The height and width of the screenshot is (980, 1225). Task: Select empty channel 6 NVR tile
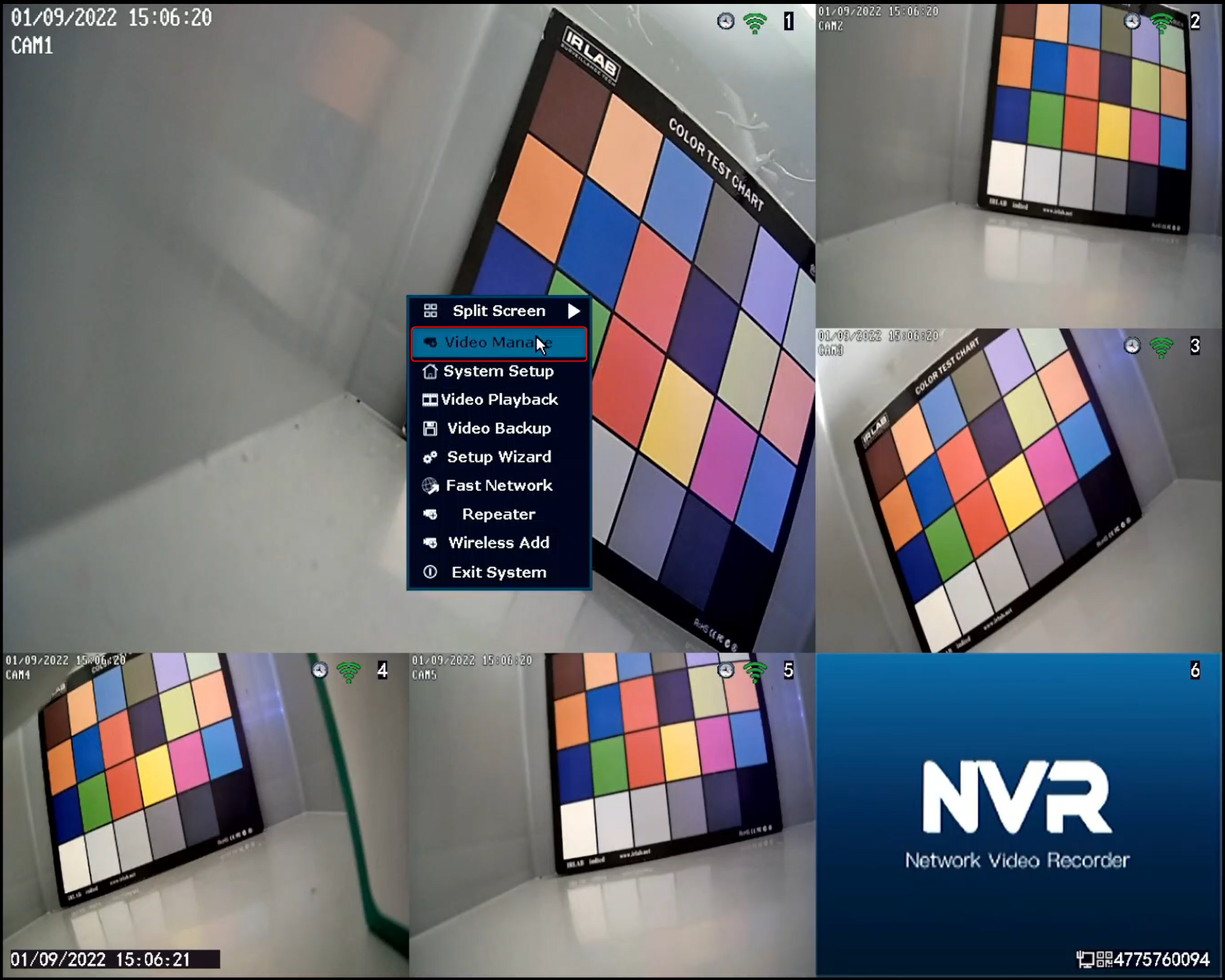point(1019,814)
